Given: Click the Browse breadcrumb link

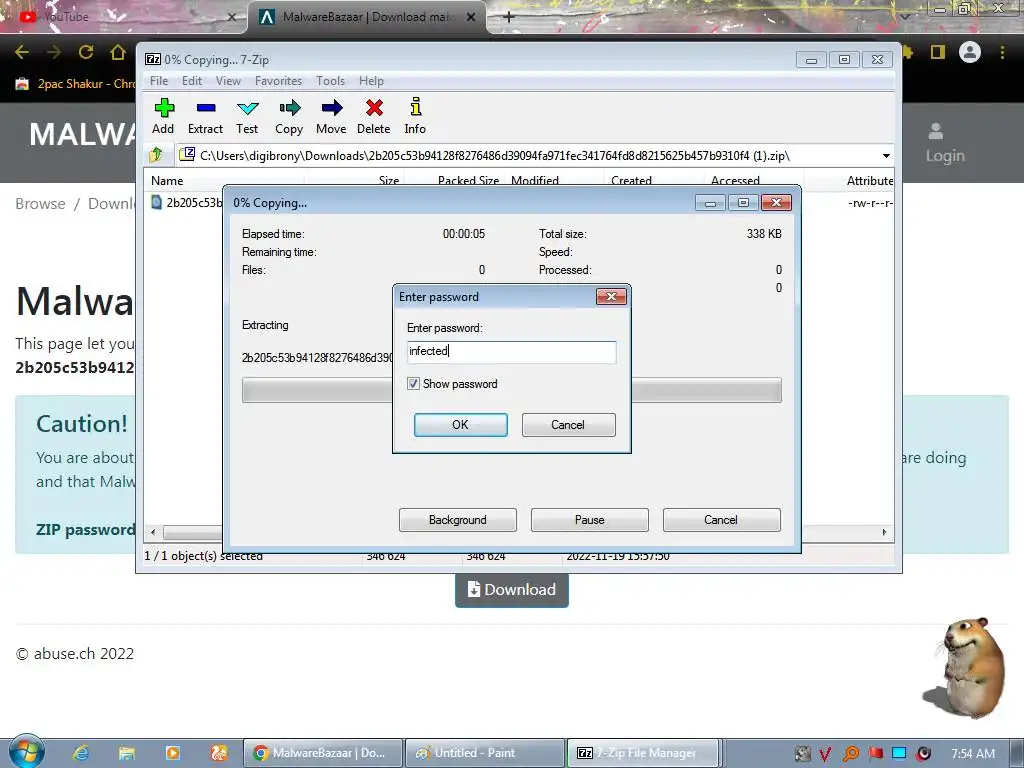Looking at the screenshot, I should pyautogui.click(x=40, y=204).
